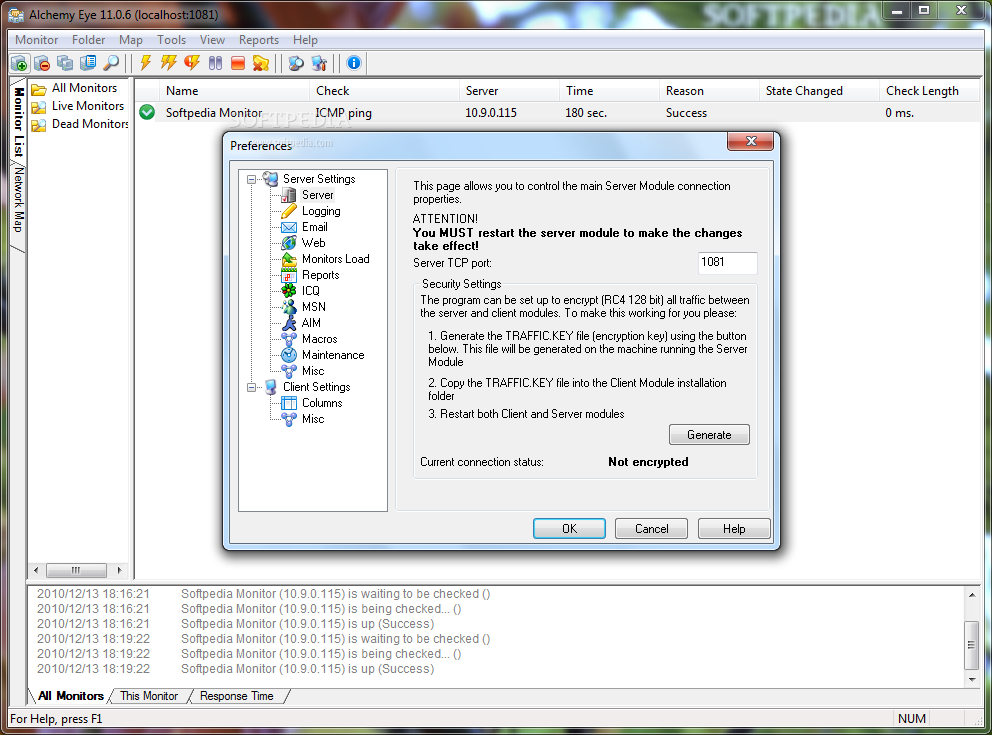Sort by the Check column header

click(384, 91)
